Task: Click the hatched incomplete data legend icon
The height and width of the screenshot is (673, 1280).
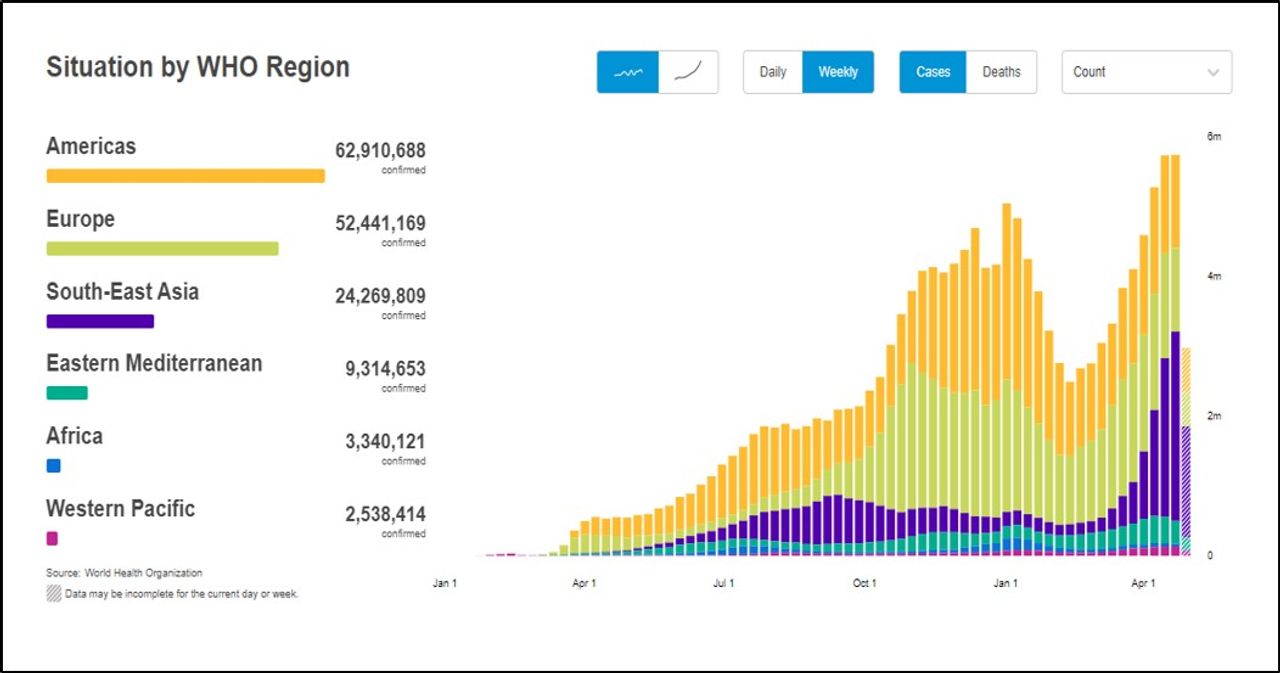Action: click(54, 593)
